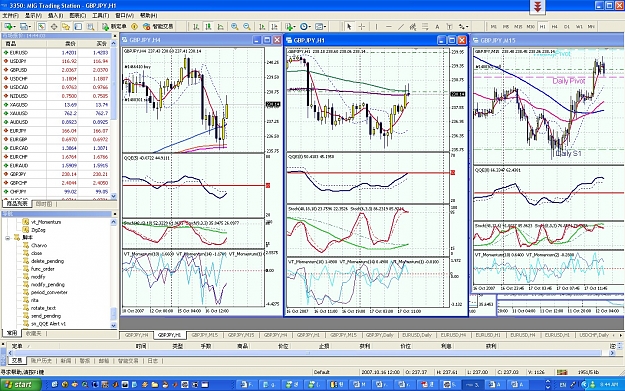The image size is (625, 391).
Task: Select the ZigZag indicator in Navigator
Action: pos(38,230)
